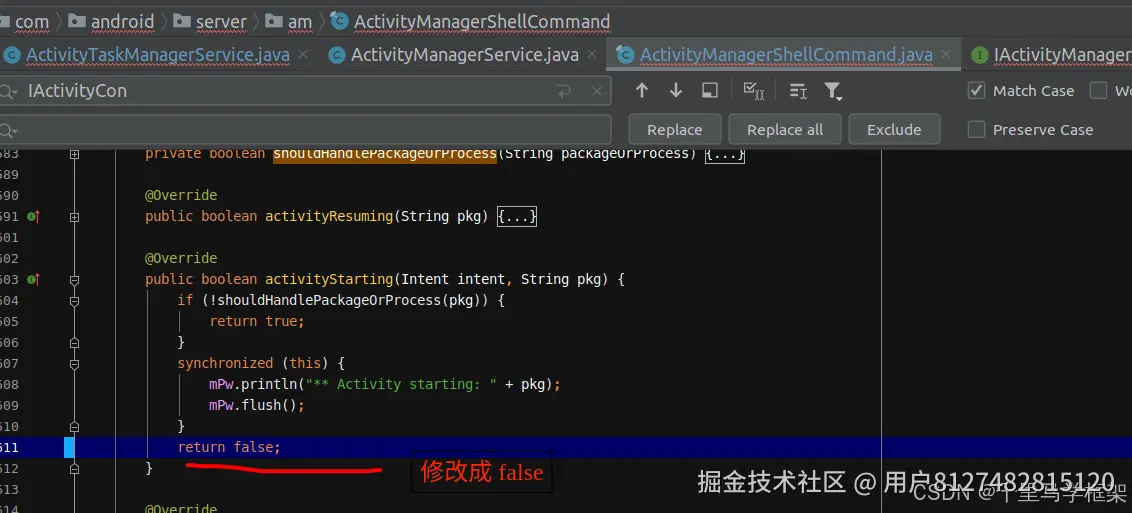Click the am breadcrumb folder
The width and height of the screenshot is (1132, 513).
coord(289,22)
